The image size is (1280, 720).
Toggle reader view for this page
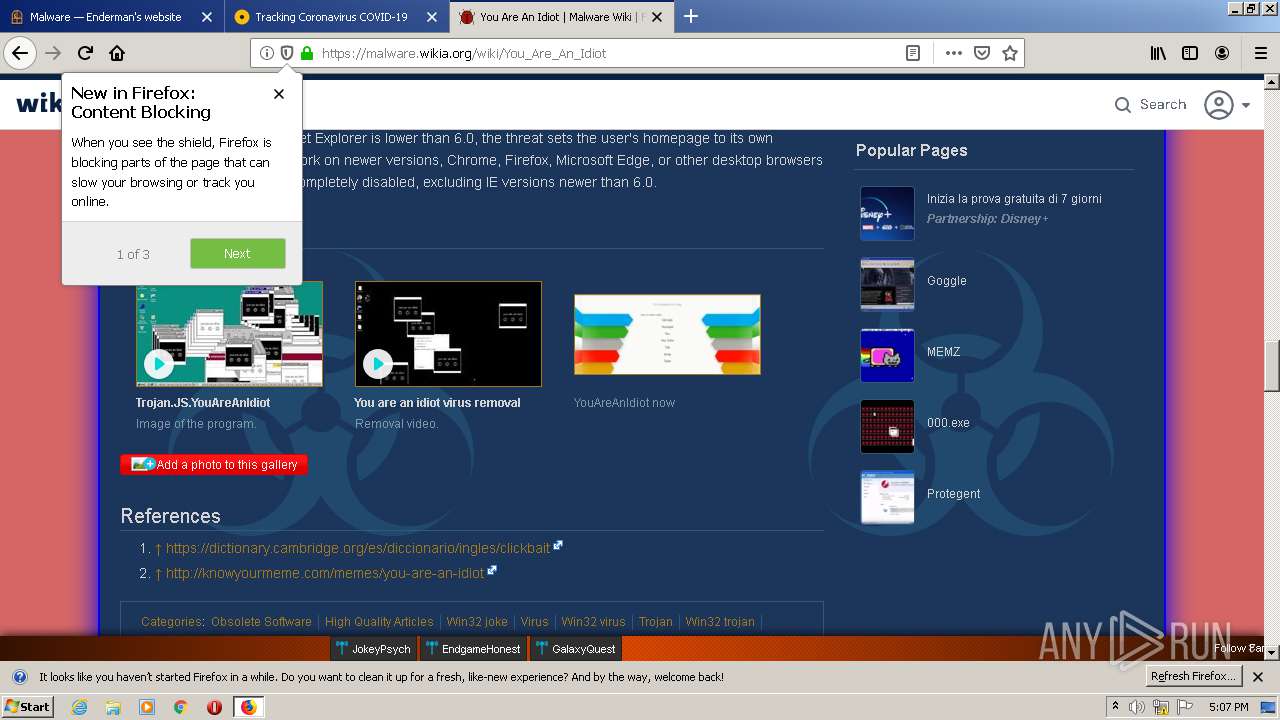913,53
